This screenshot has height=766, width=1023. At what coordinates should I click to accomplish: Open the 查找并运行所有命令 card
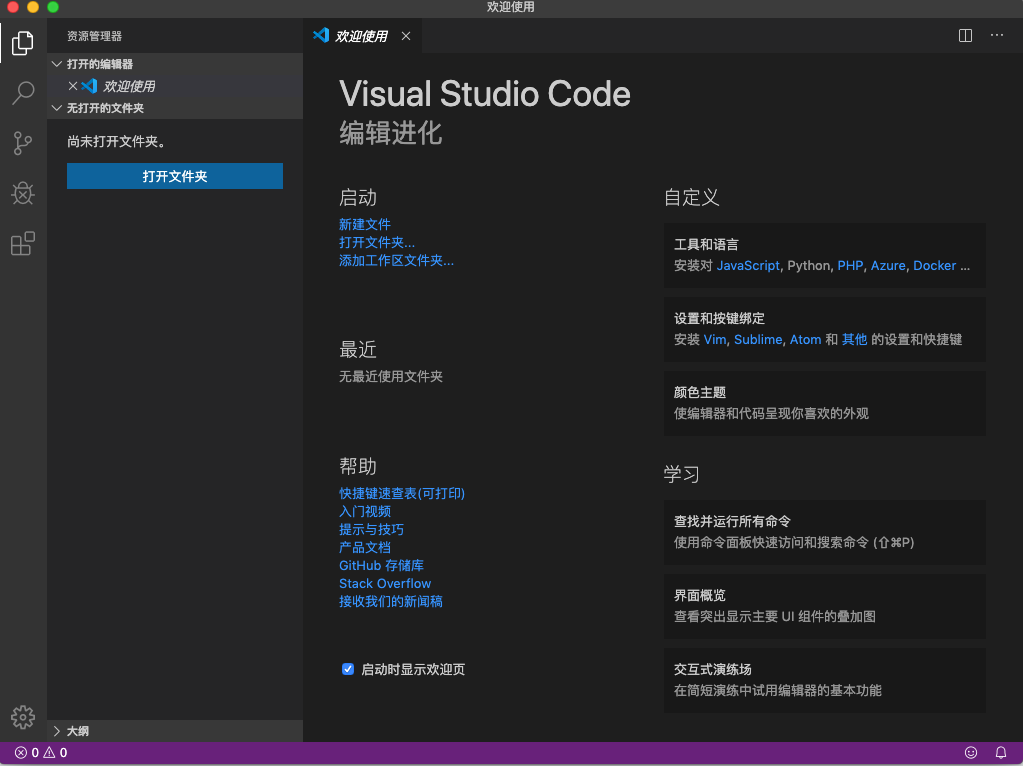pyautogui.click(x=825, y=532)
